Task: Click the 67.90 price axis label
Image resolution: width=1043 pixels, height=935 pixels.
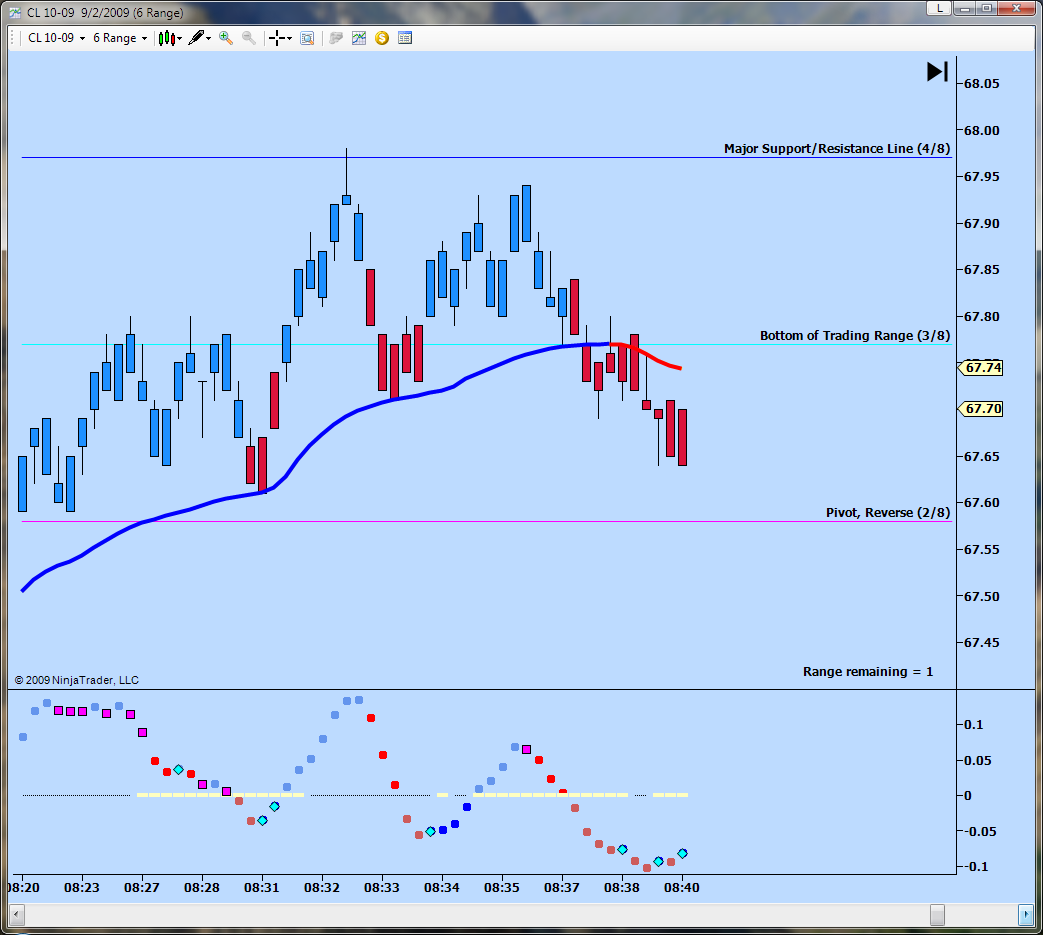Action: pos(981,223)
